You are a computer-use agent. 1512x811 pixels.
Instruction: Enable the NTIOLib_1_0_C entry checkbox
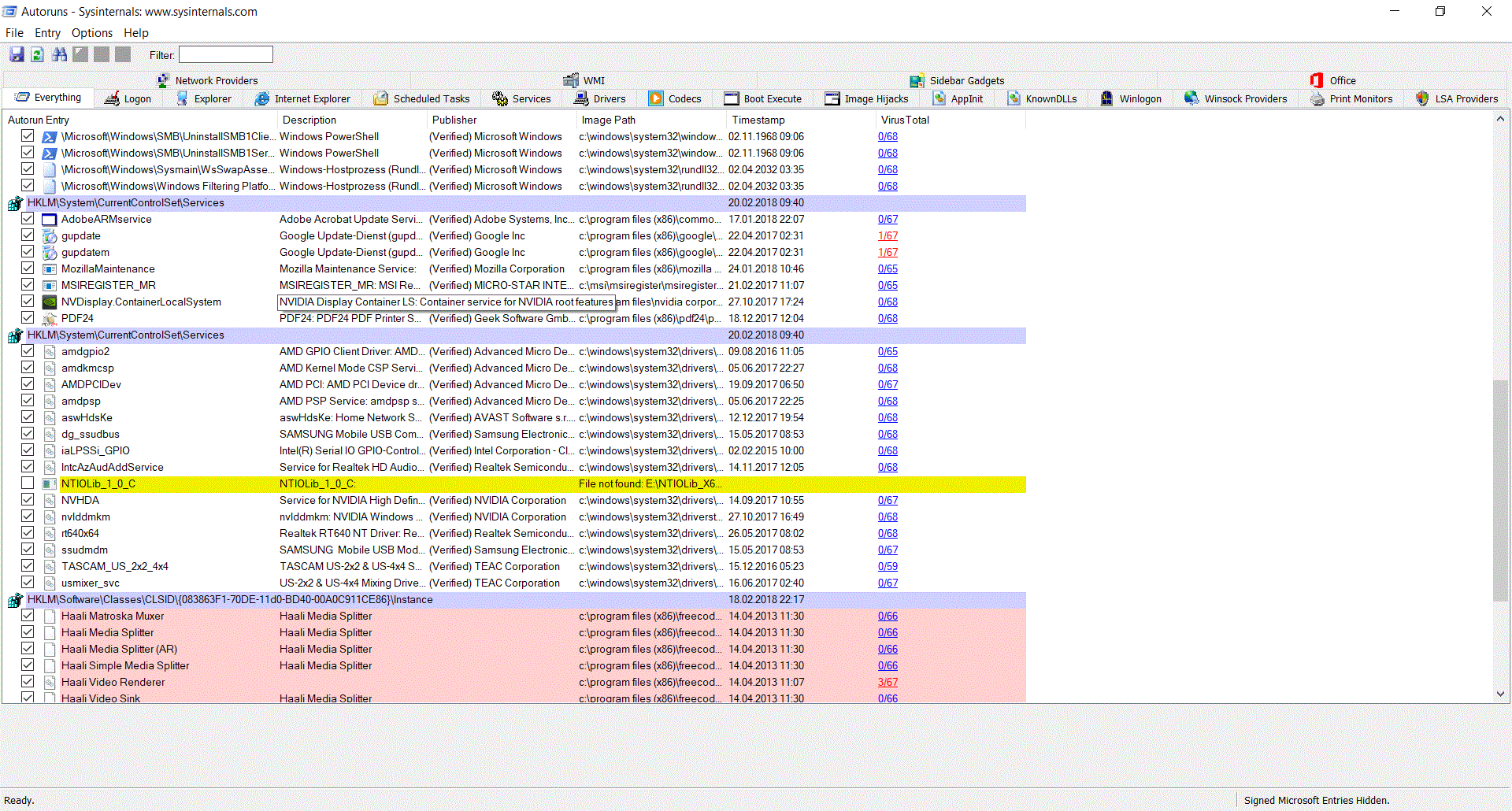click(28, 483)
